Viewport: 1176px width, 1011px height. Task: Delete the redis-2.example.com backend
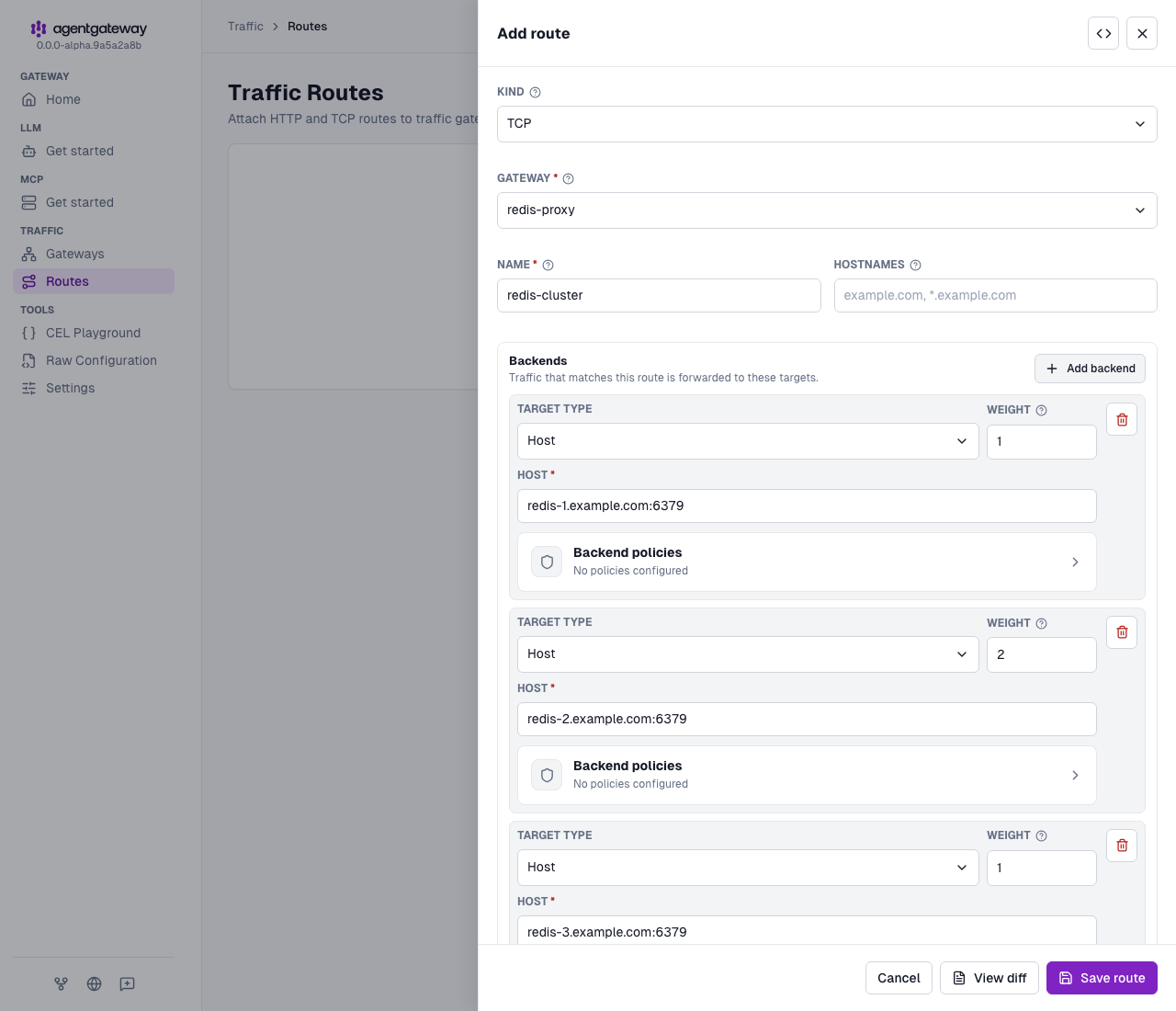pos(1122,632)
